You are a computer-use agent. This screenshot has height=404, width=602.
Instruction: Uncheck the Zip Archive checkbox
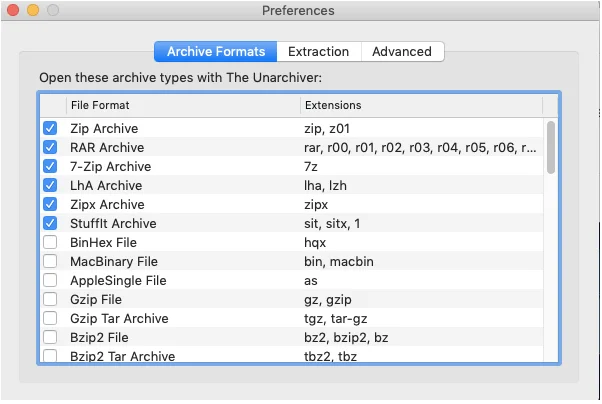click(50, 129)
